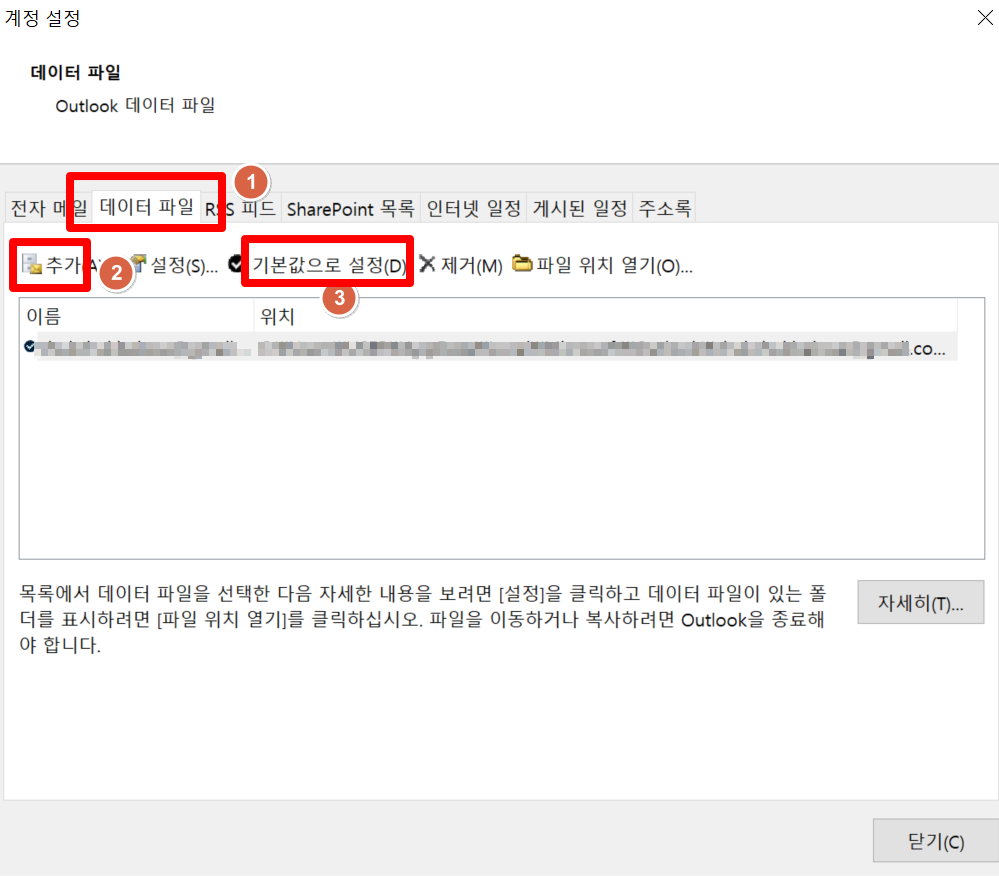The image size is (999, 876).
Task: Switch to the 전자 메일 tab
Action: tap(48, 208)
